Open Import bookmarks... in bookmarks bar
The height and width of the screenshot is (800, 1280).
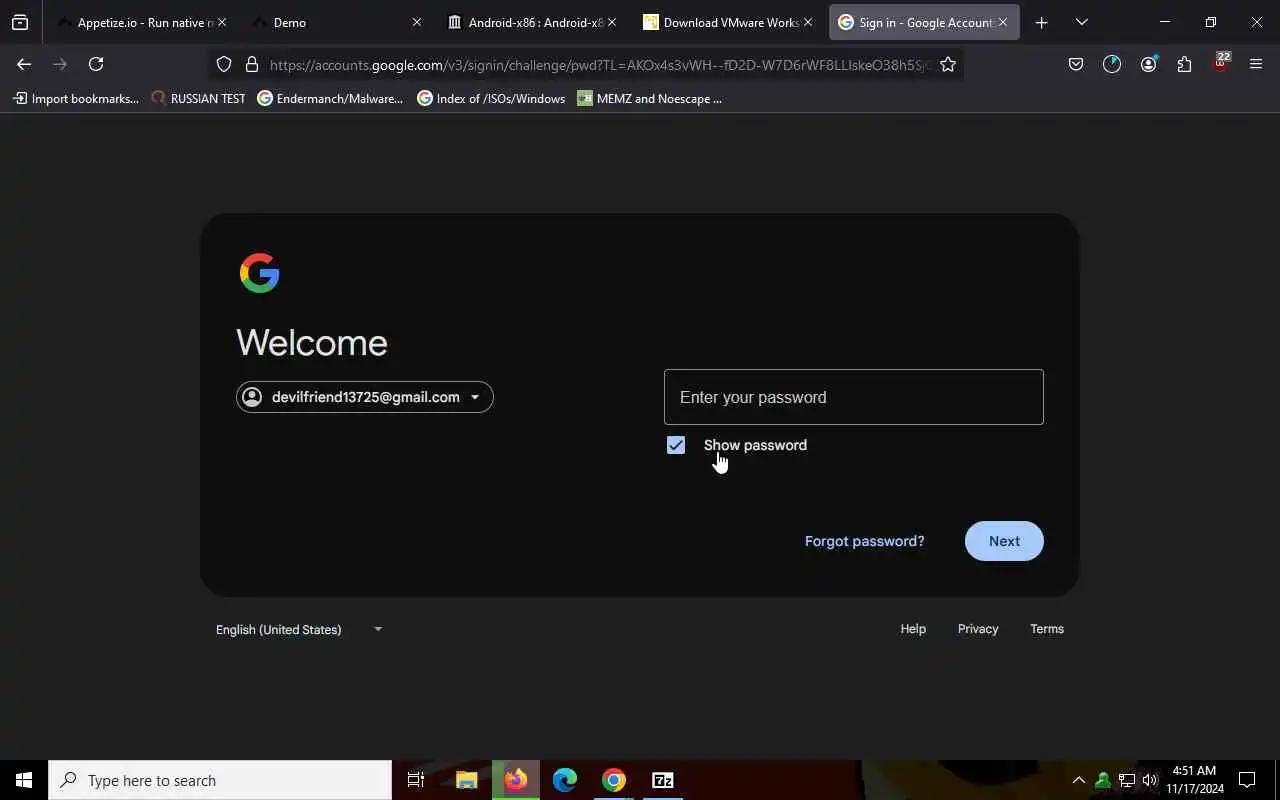[x=75, y=98]
